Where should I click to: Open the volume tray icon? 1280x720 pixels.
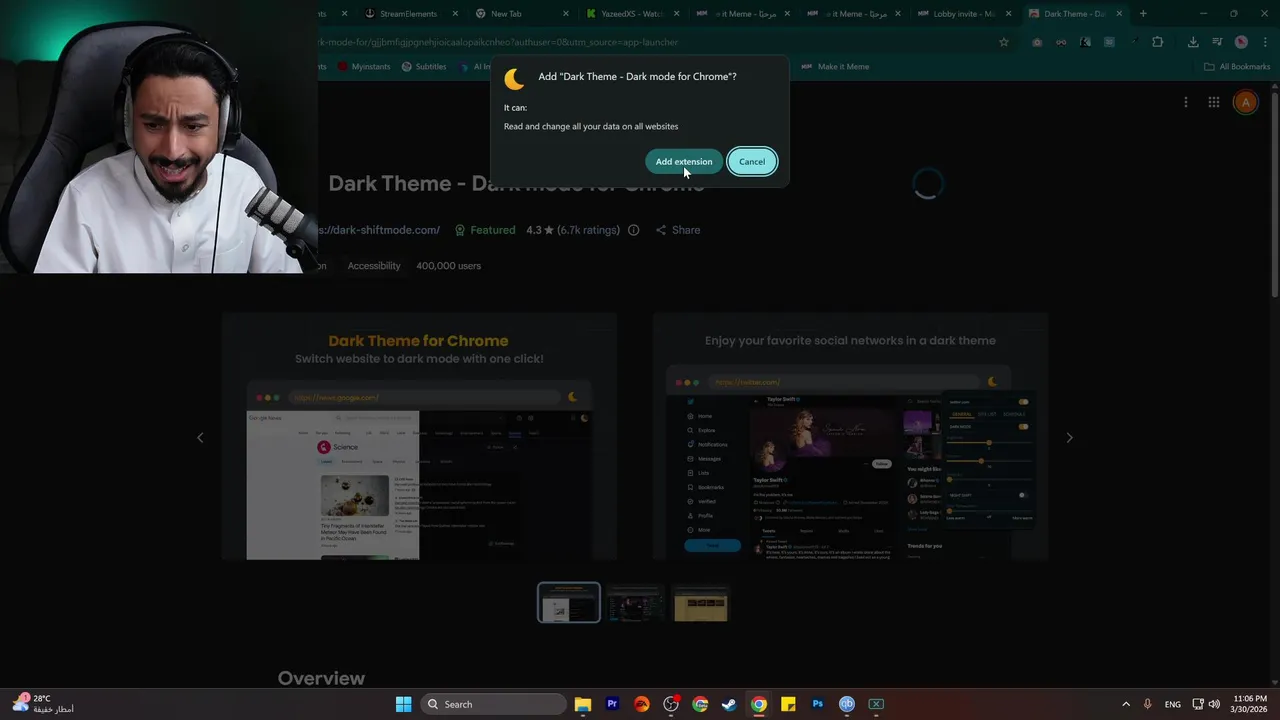(1214, 704)
